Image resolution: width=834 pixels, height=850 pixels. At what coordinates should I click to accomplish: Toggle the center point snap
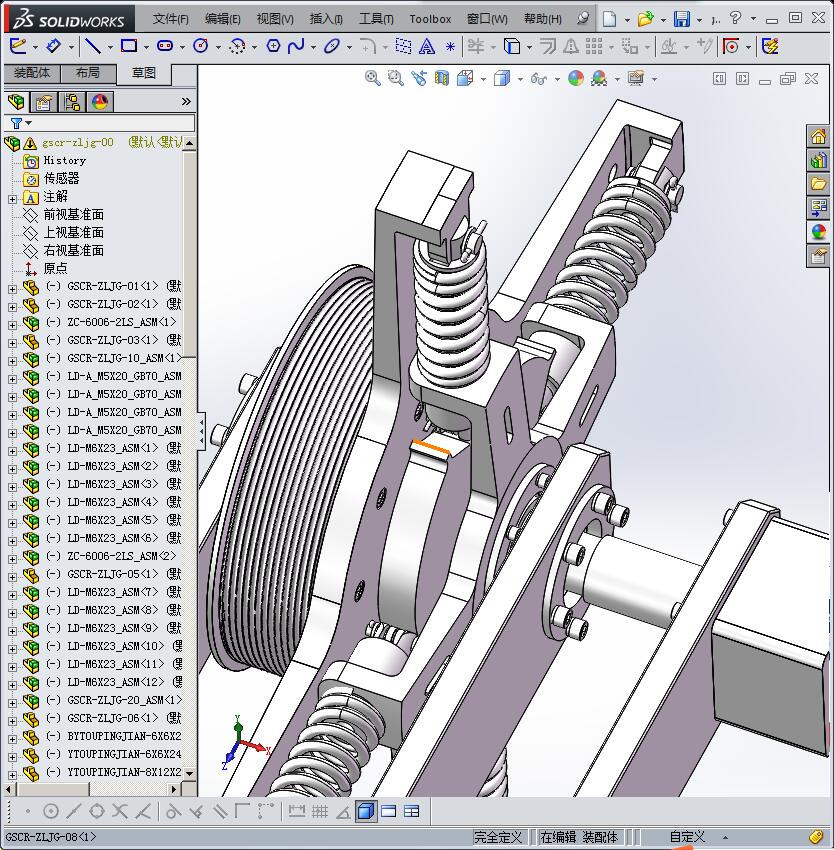[50, 812]
